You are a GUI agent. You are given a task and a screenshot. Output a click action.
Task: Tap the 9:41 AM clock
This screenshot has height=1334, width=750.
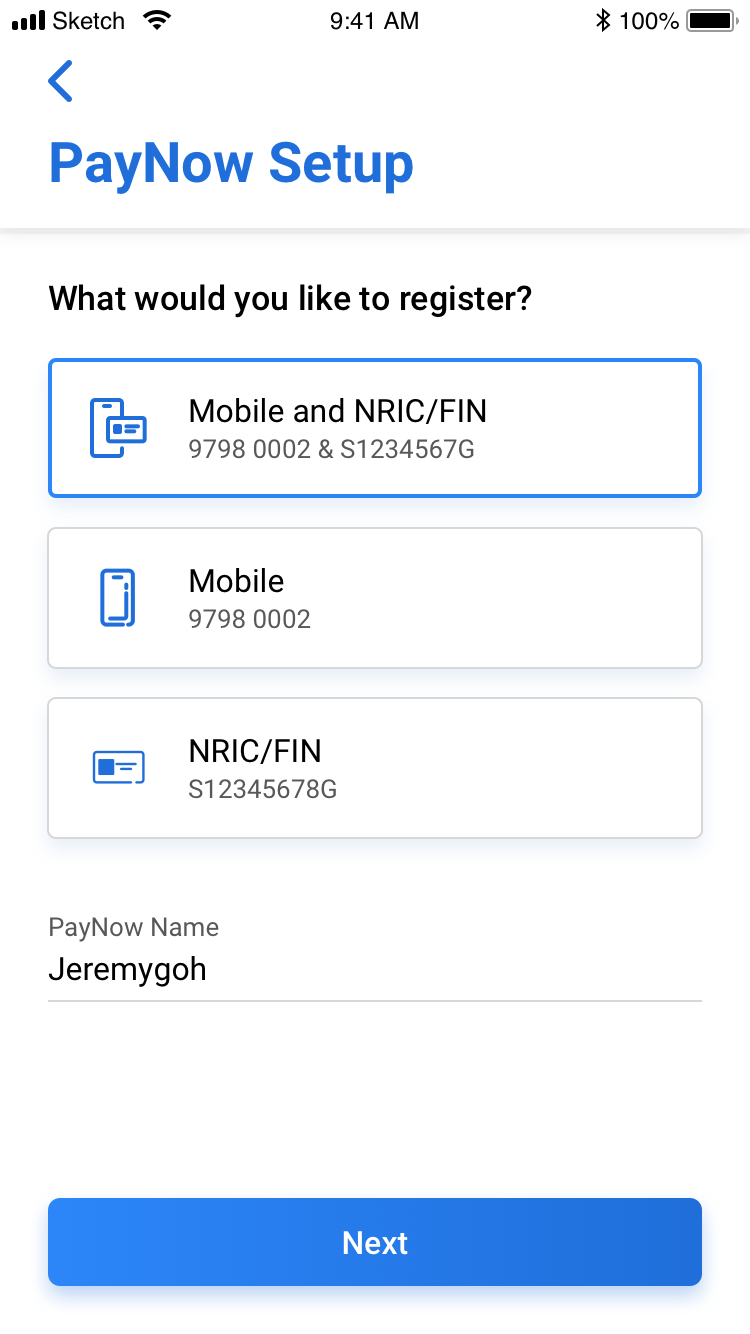point(374,21)
